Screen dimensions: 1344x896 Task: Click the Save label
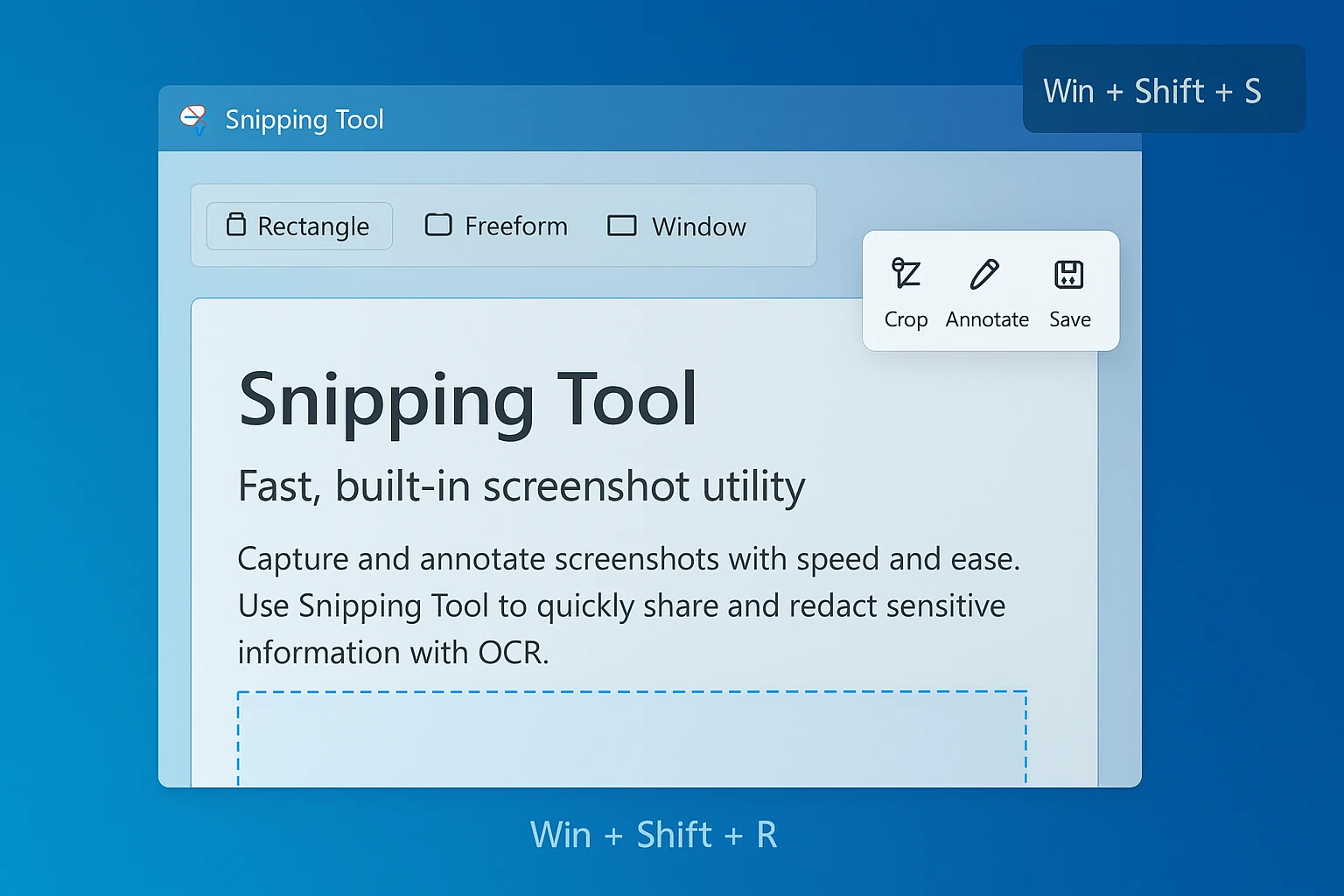point(1070,319)
